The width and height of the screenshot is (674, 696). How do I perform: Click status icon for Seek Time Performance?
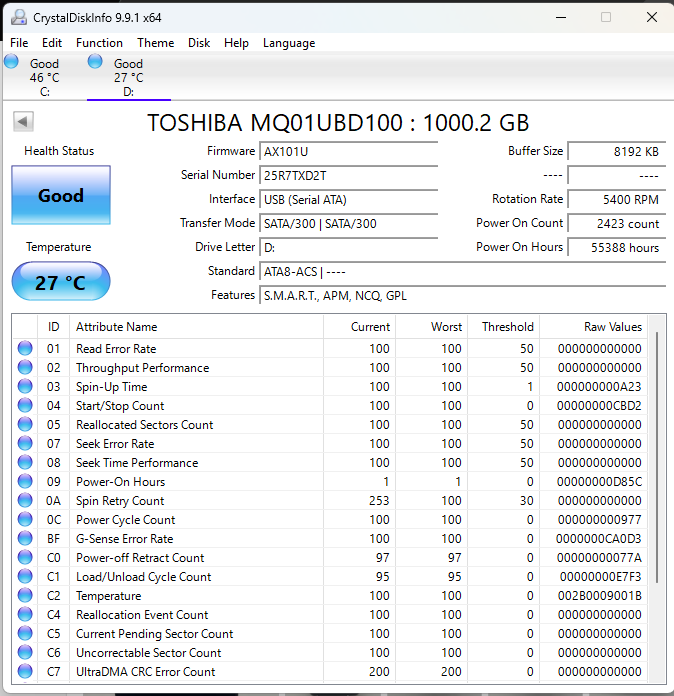tap(25, 462)
